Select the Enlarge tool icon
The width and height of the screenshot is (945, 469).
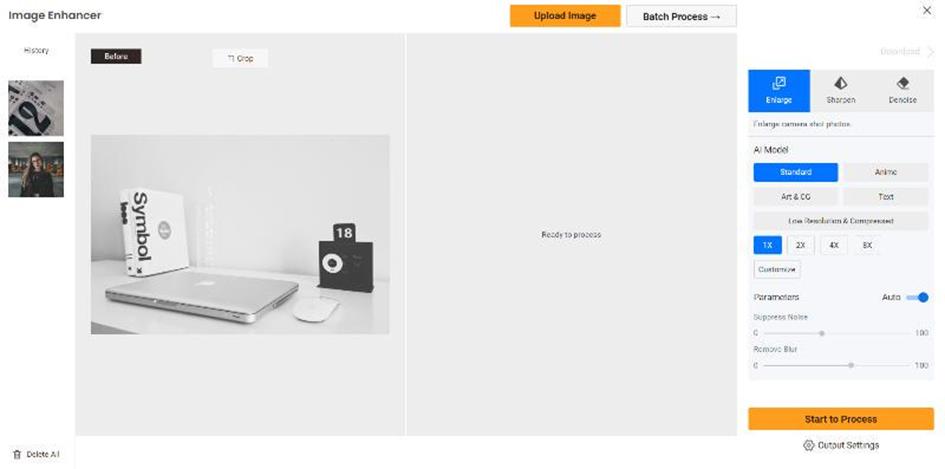click(779, 83)
